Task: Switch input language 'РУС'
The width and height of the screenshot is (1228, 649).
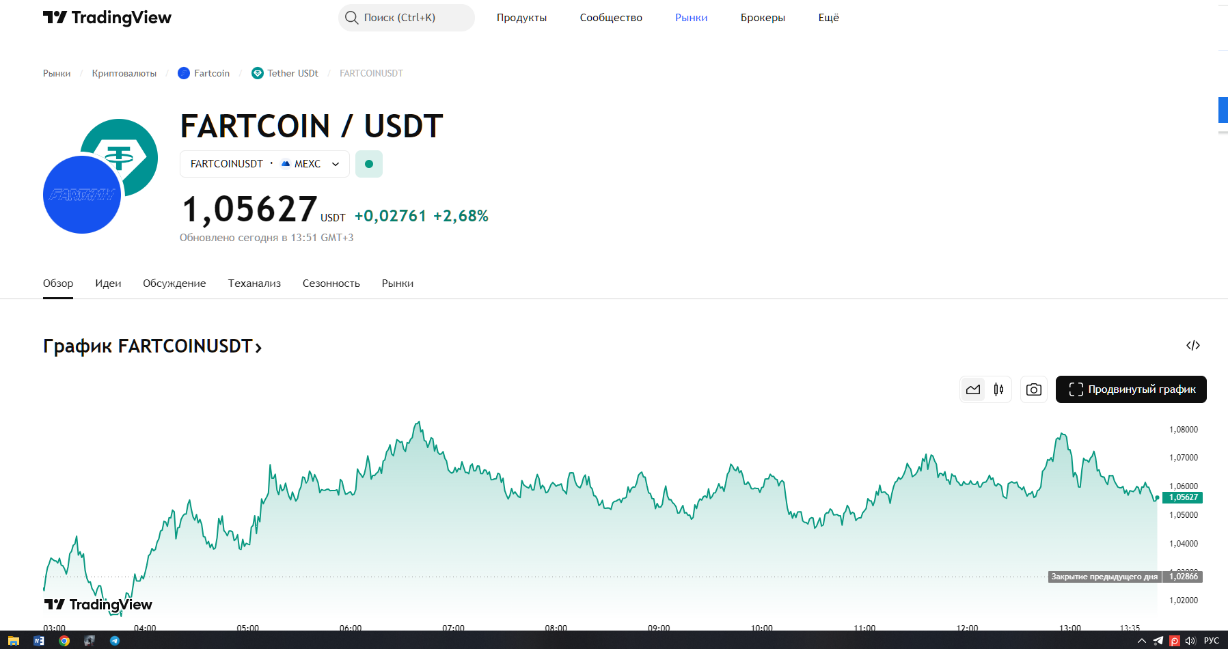Action: [x=1211, y=640]
